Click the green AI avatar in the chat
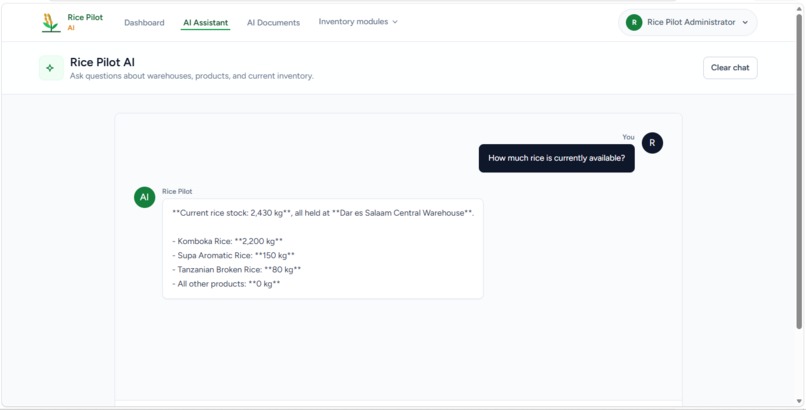This screenshot has height=410, width=806. point(144,197)
